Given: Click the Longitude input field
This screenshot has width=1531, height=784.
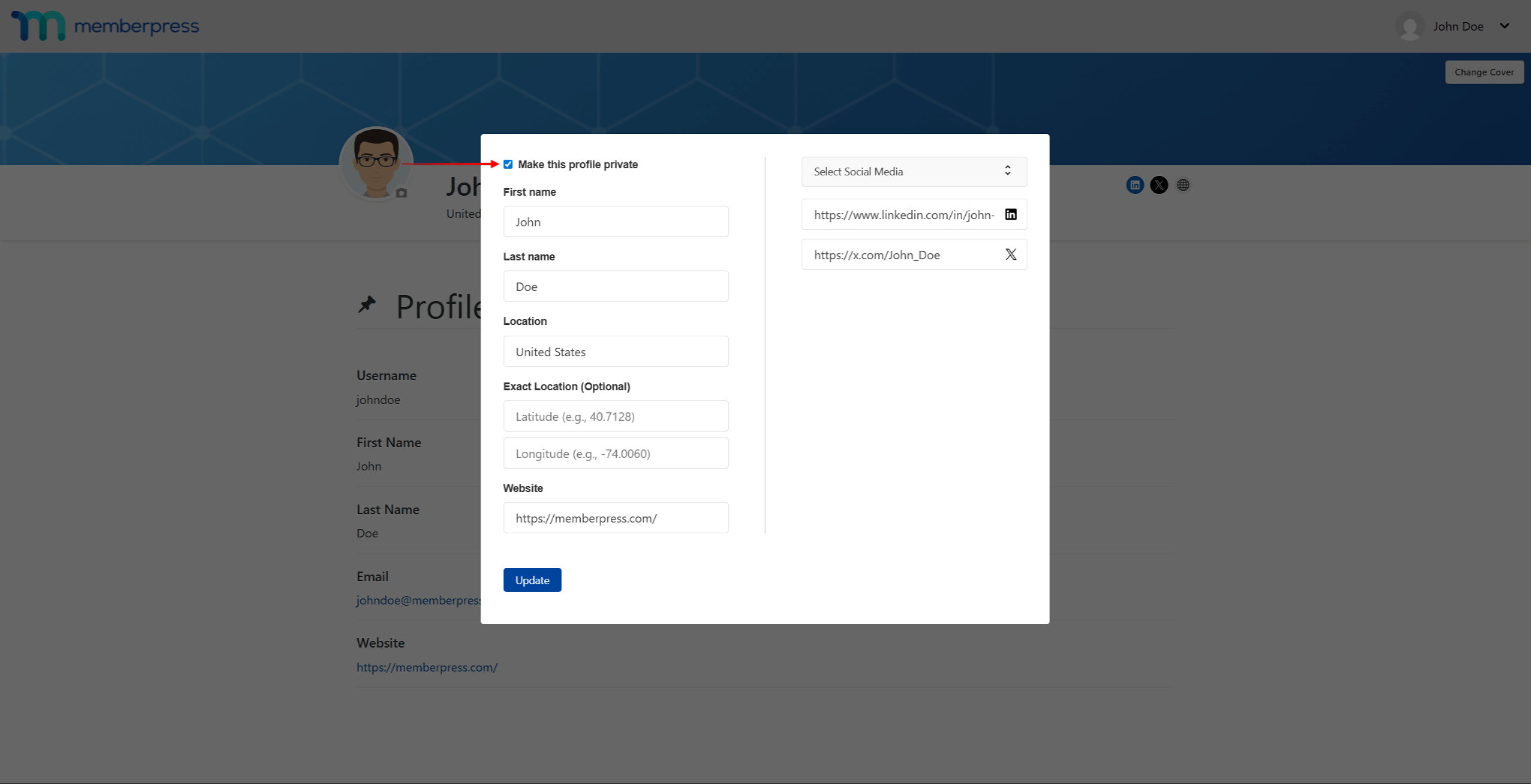Looking at the screenshot, I should [x=616, y=453].
